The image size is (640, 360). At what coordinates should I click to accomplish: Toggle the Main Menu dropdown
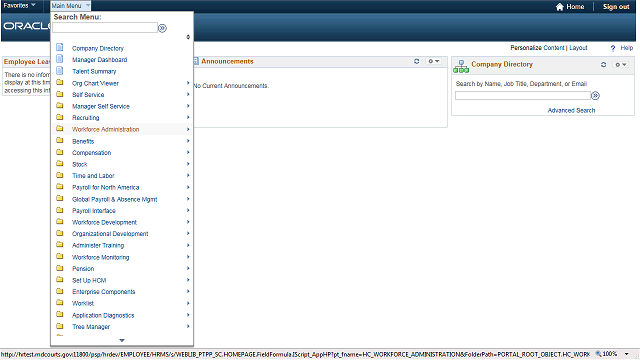click(70, 6)
